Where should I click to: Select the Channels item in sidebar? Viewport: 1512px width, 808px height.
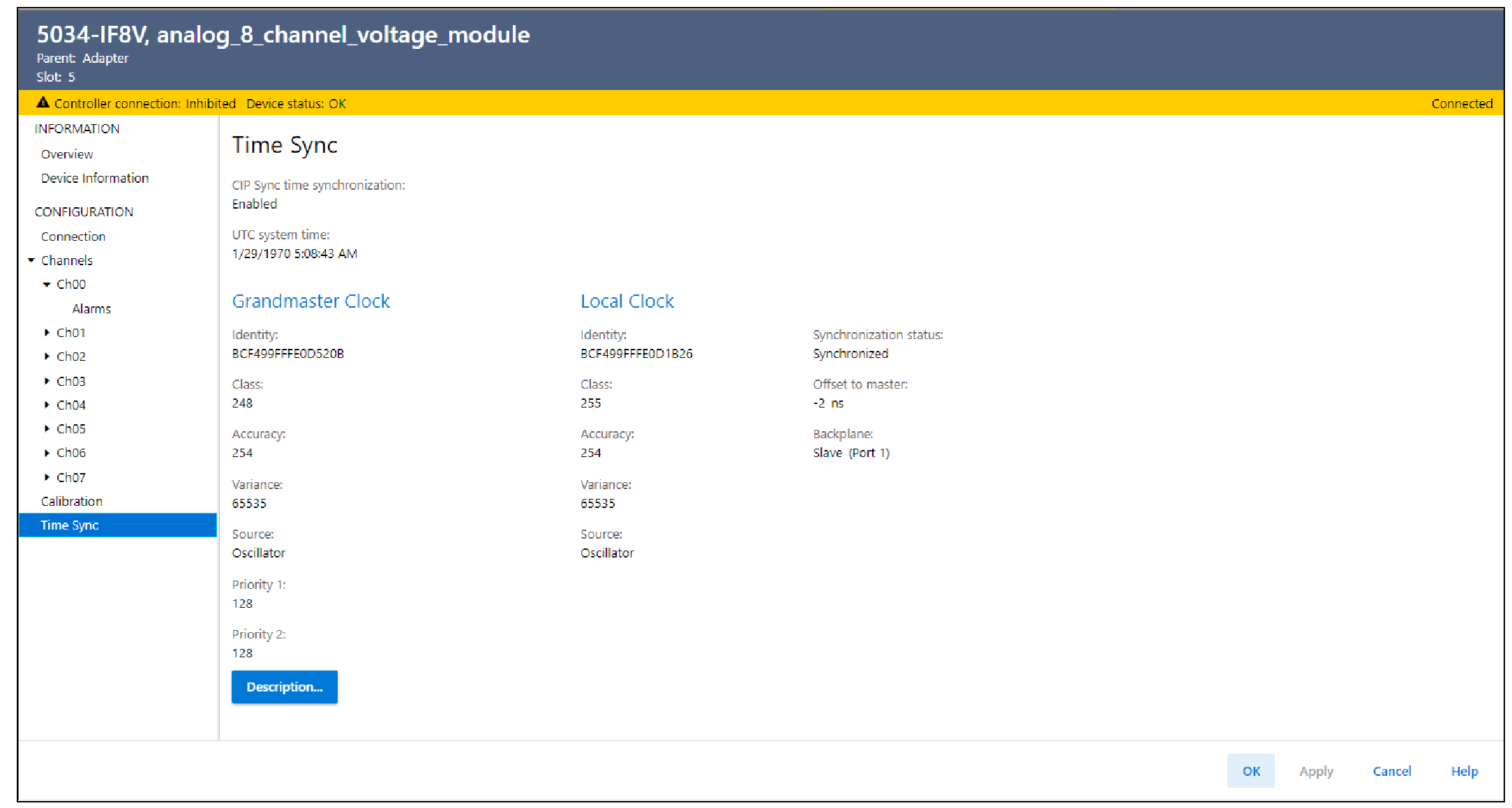click(67, 260)
